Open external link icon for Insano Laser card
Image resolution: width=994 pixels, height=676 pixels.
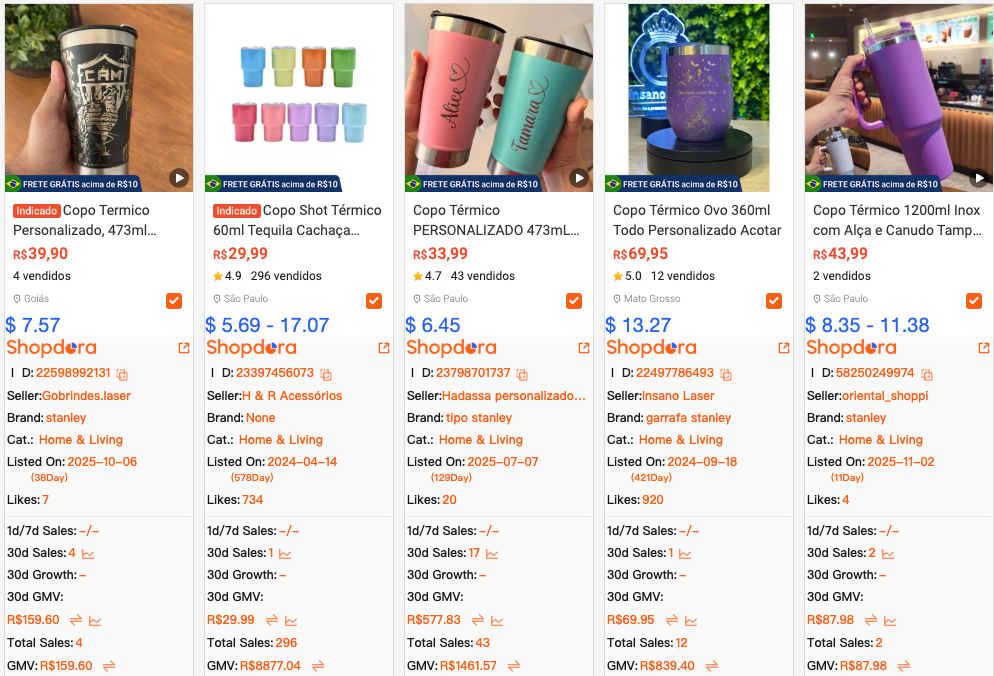pos(784,348)
